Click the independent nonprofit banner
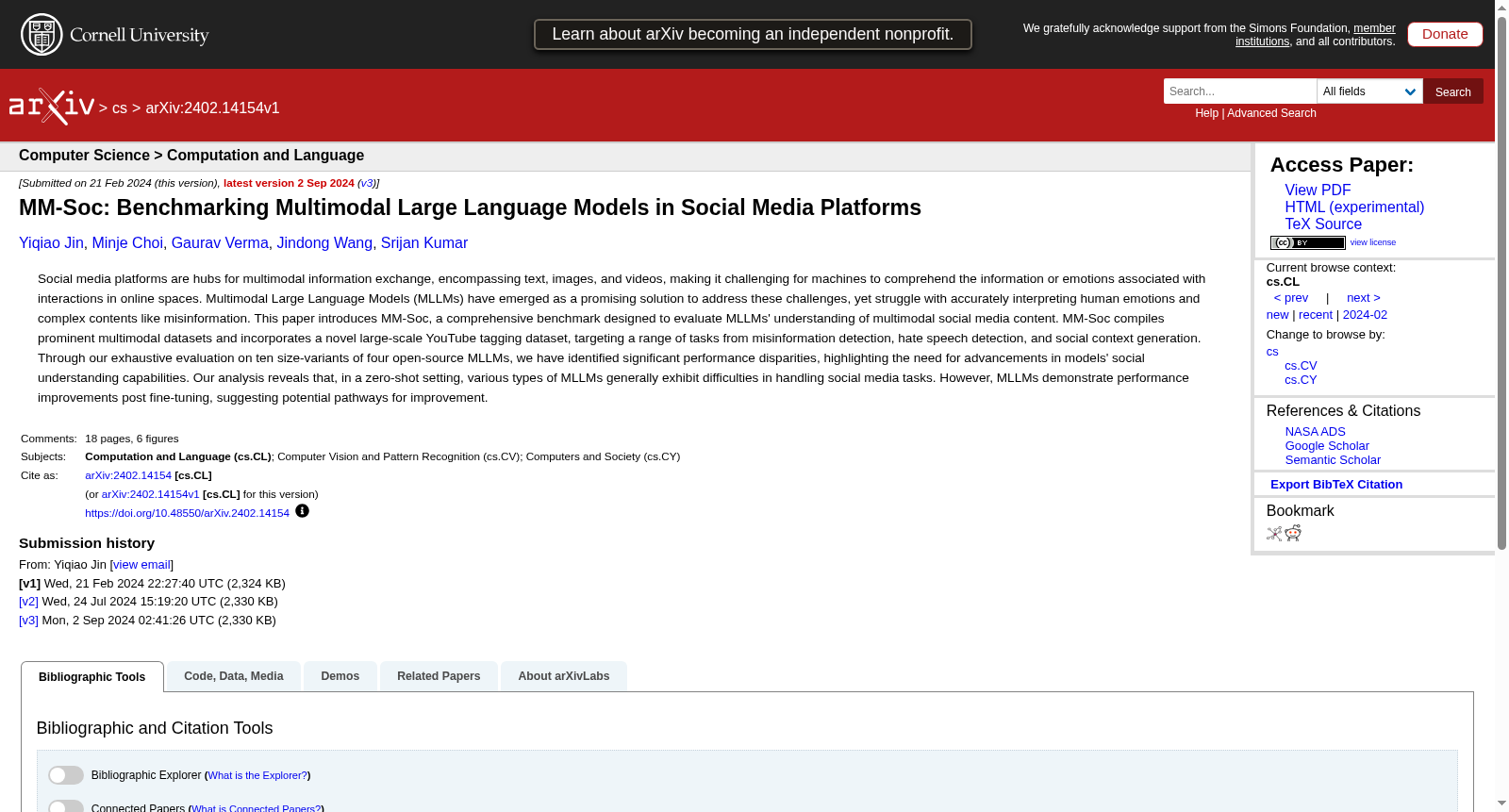 click(x=753, y=34)
